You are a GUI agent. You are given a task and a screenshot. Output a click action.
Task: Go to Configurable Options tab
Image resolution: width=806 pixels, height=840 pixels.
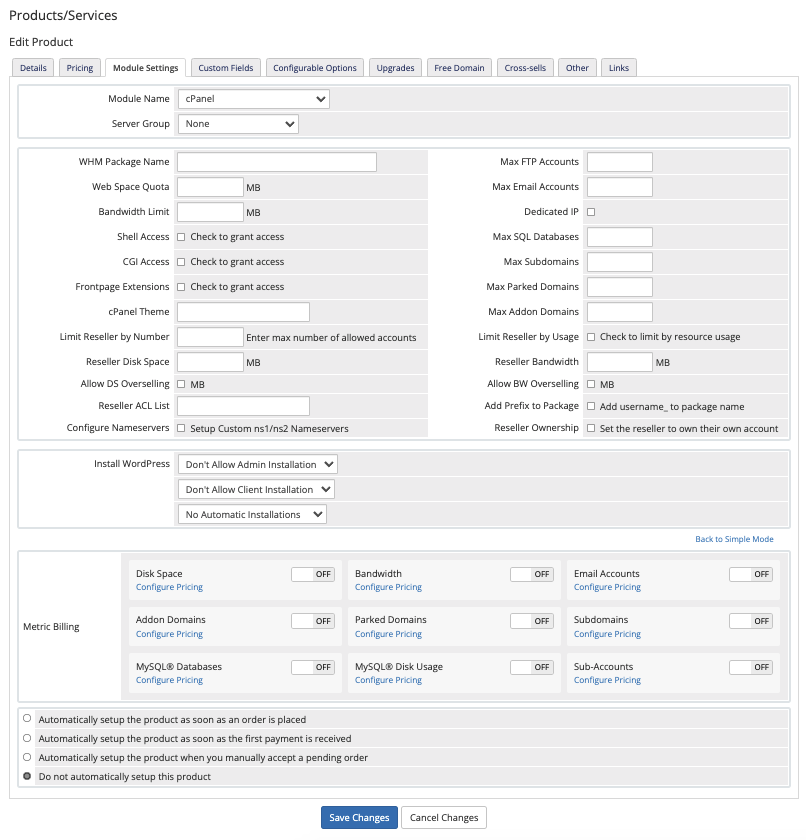(314, 68)
